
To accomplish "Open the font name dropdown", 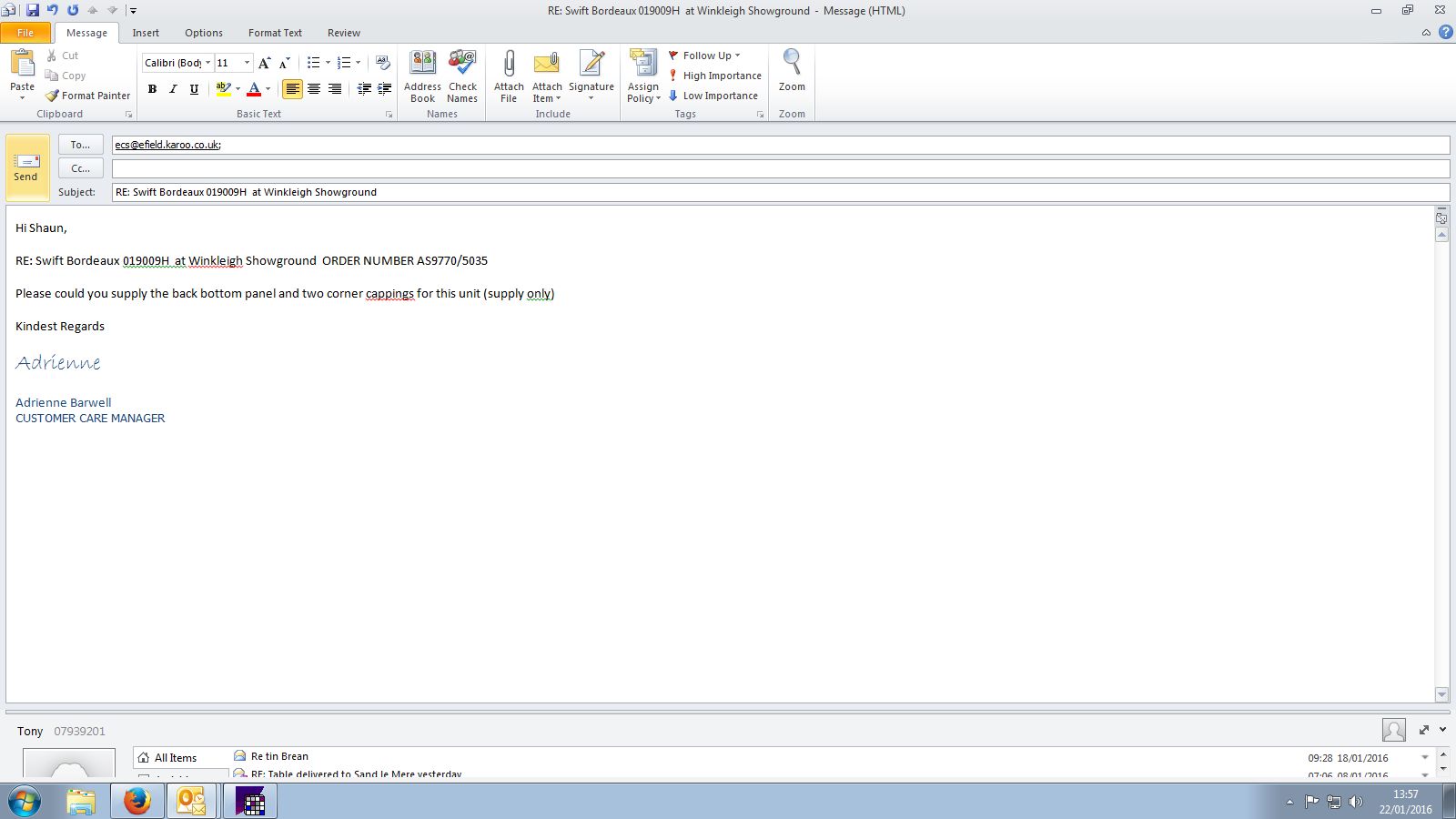I will (207, 63).
